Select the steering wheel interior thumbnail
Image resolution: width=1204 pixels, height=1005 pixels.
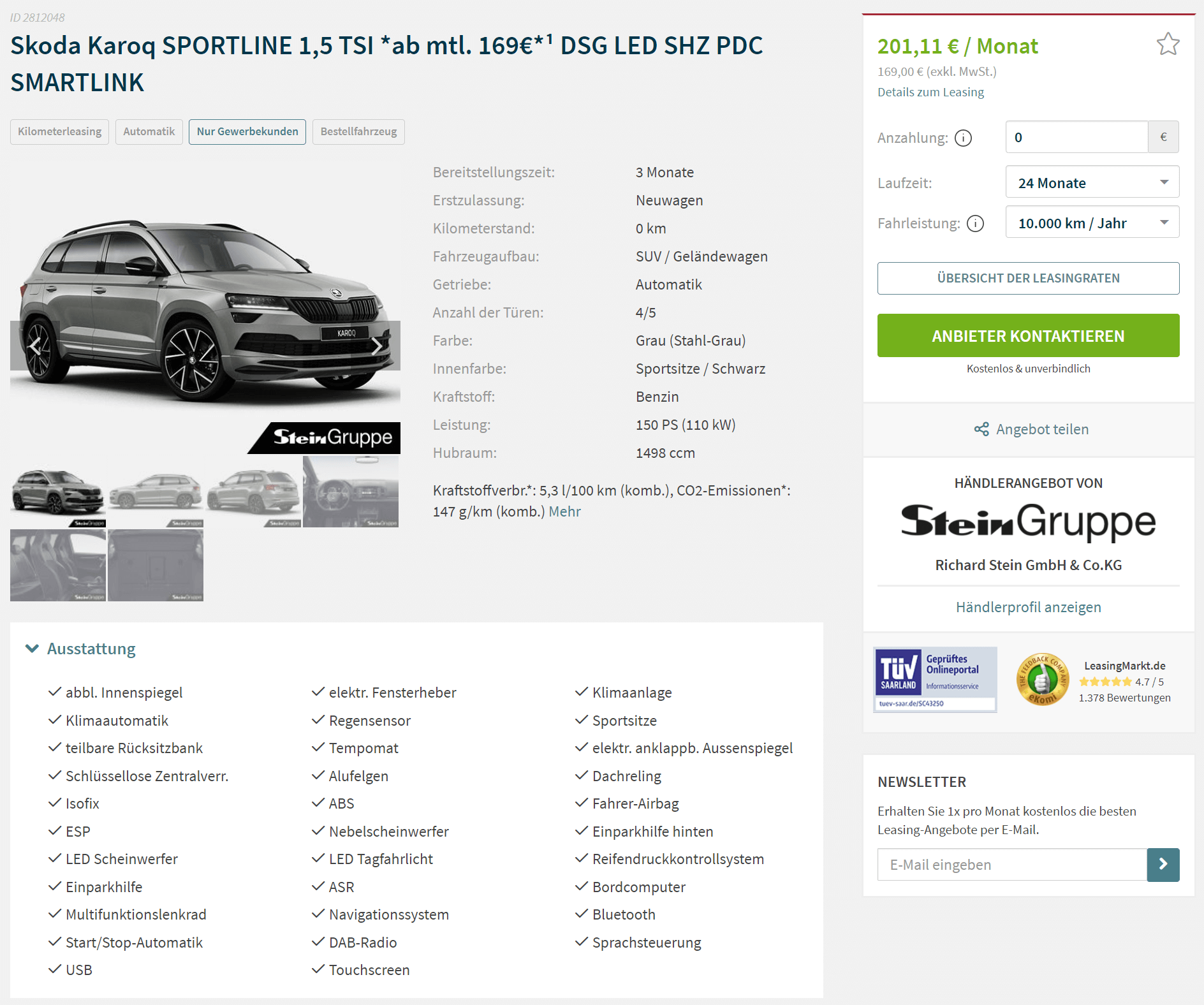click(x=351, y=492)
